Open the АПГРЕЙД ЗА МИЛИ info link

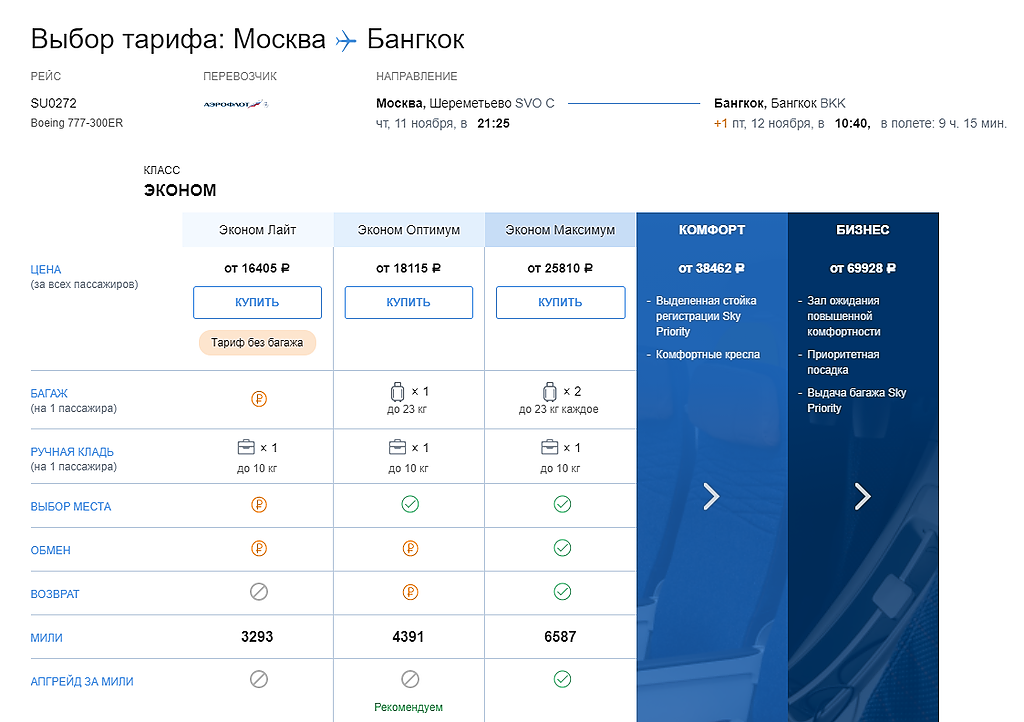pos(82,682)
